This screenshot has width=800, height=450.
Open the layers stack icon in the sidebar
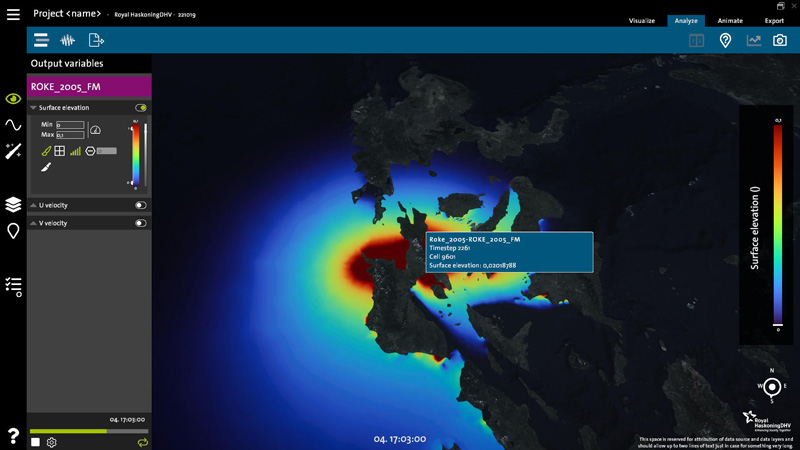(13, 205)
